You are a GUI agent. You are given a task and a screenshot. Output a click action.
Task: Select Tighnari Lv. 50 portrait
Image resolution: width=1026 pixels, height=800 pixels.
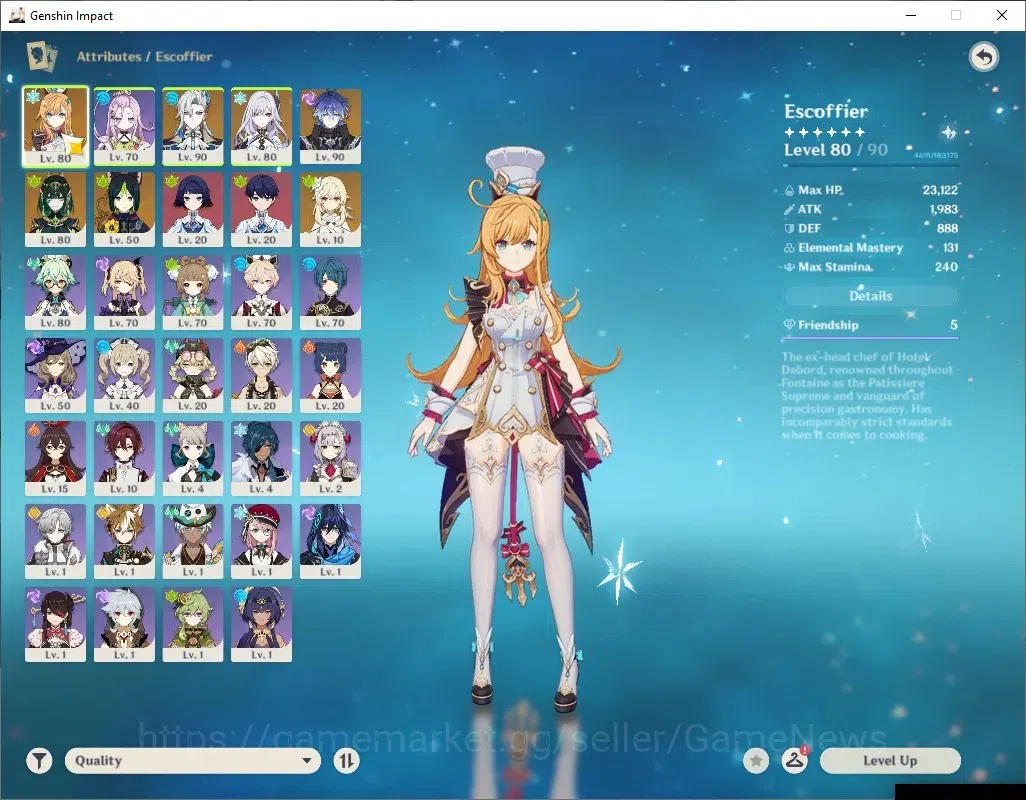click(124, 209)
